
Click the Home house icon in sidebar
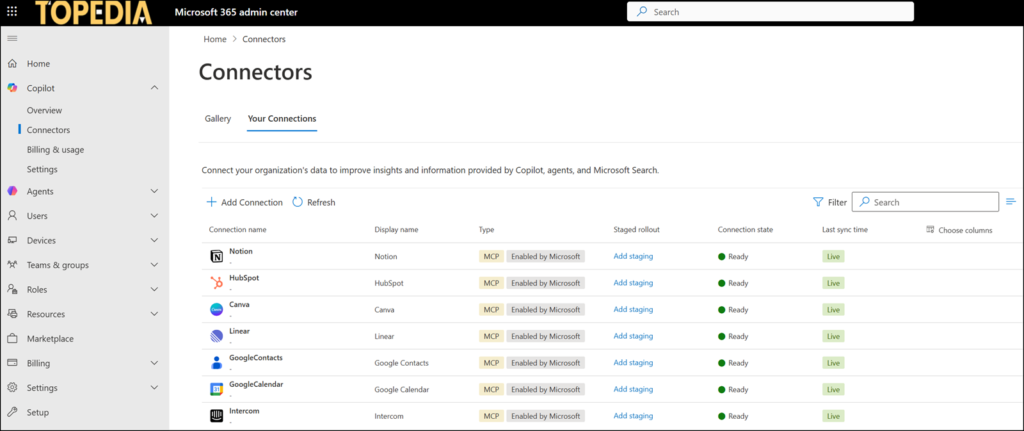(x=12, y=63)
